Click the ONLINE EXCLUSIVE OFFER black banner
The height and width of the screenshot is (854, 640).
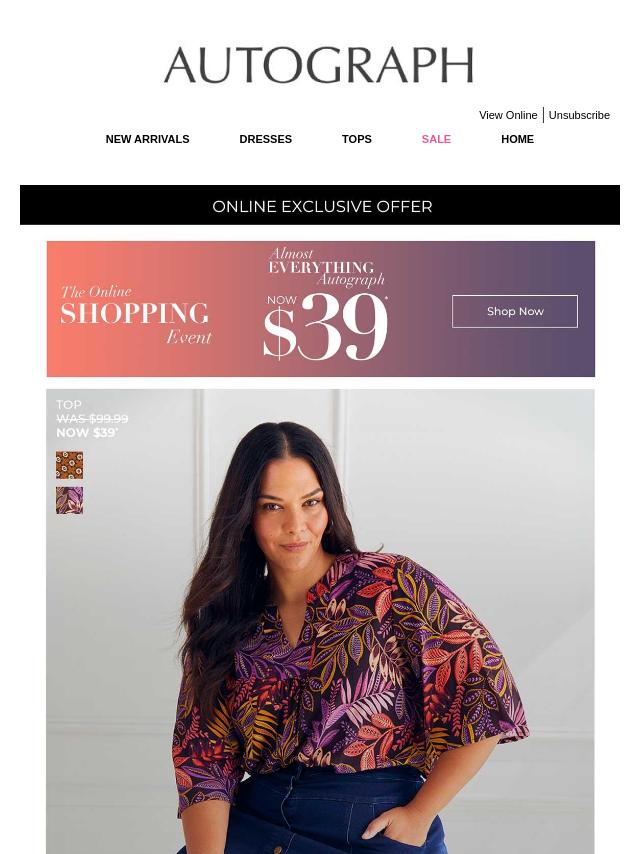(320, 205)
